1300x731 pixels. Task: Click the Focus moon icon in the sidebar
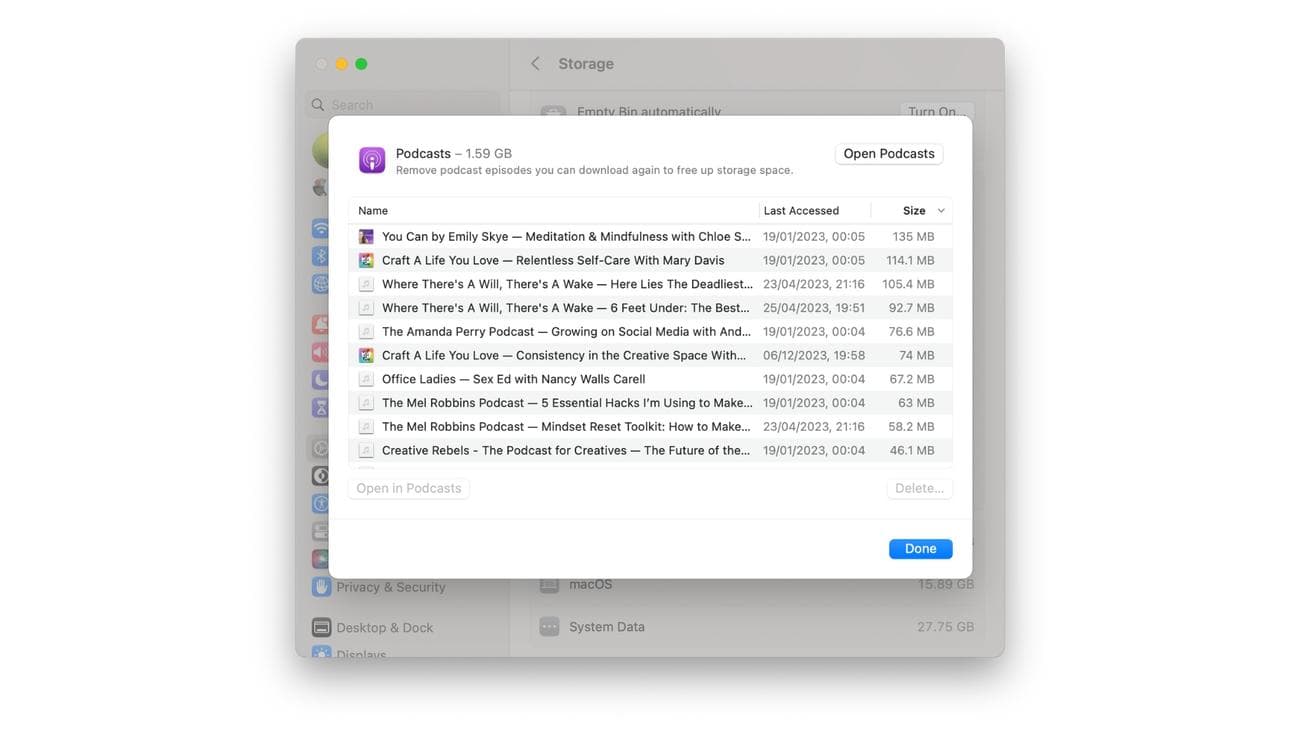click(x=319, y=378)
